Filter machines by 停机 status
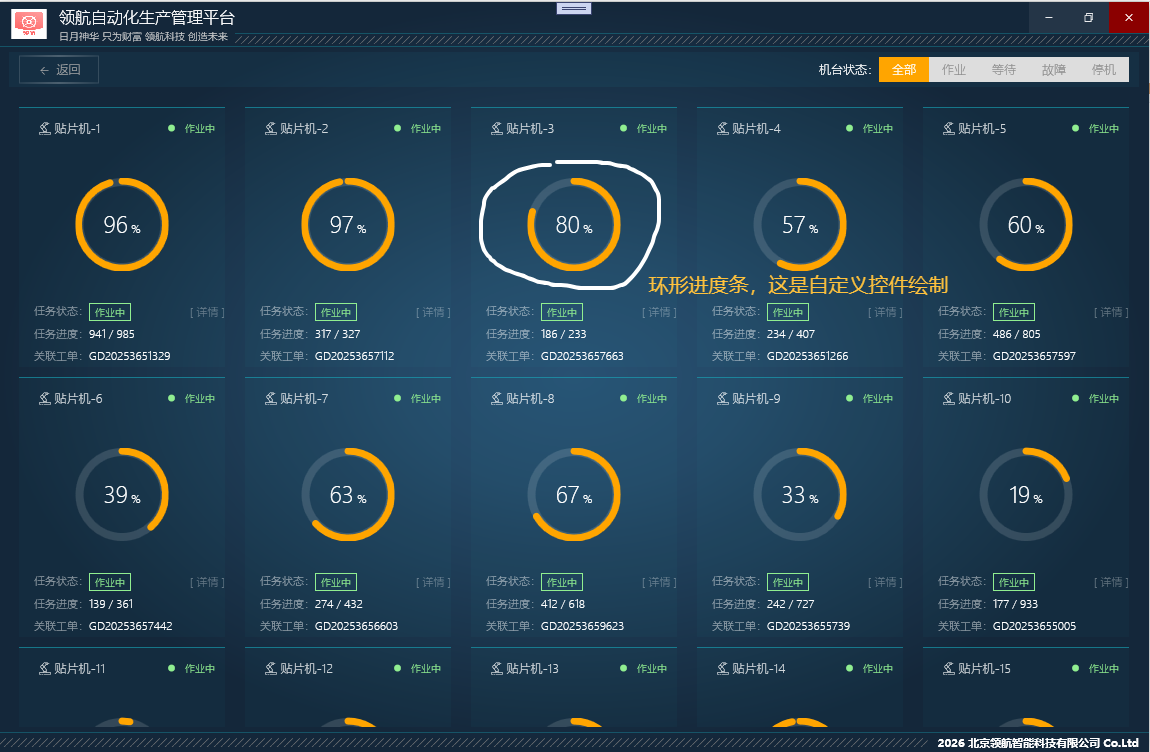1150x752 pixels. (x=1103, y=70)
